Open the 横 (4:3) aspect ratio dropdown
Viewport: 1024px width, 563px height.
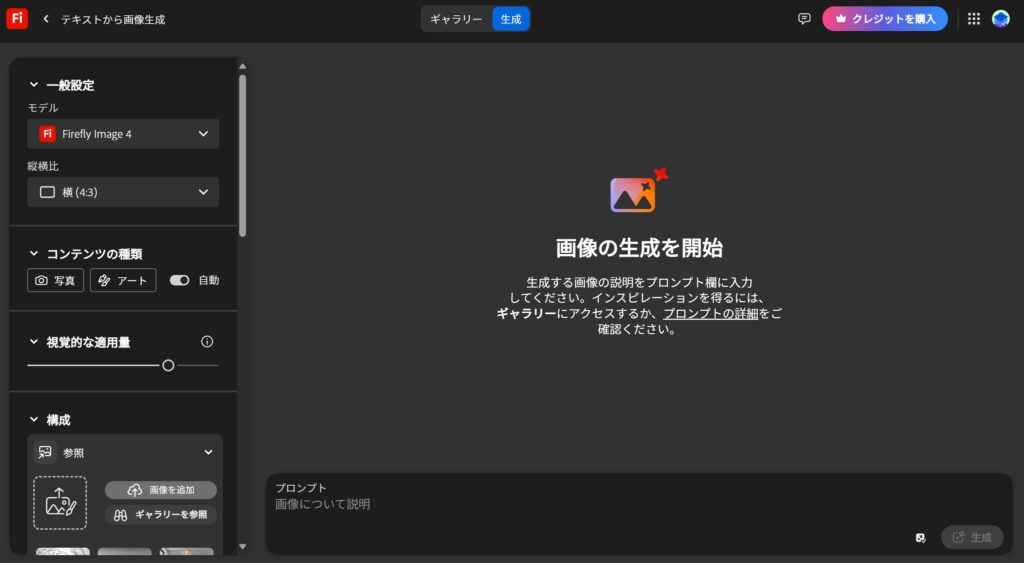(123, 192)
